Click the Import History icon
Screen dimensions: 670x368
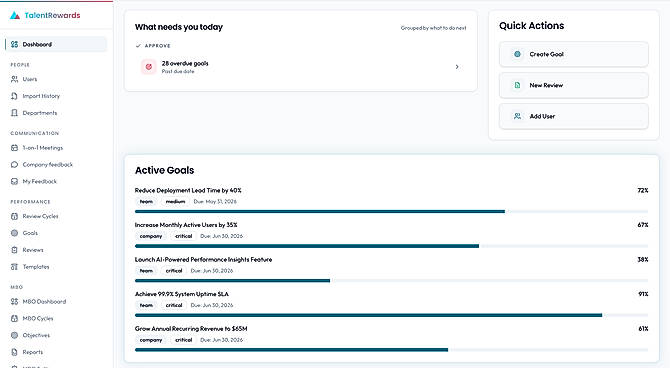(x=15, y=96)
